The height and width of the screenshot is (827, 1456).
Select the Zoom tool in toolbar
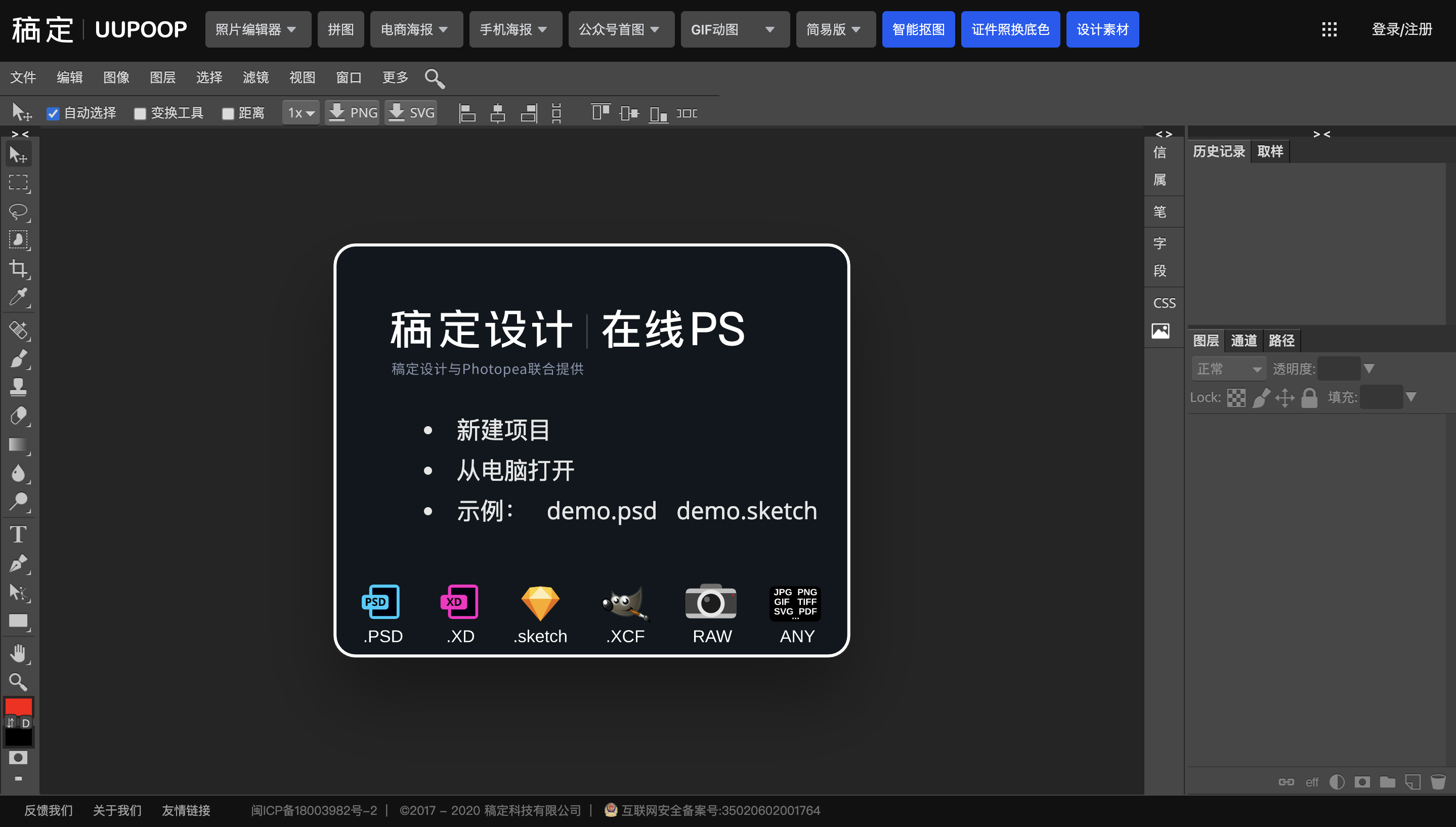[x=18, y=682]
